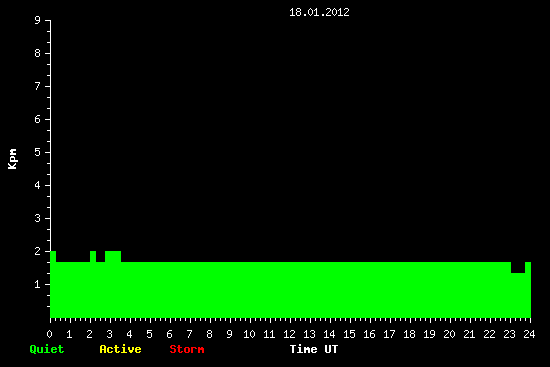Click the hour 12 tick label
Image resolution: width=550 pixels, height=367 pixels.
[x=289, y=334]
